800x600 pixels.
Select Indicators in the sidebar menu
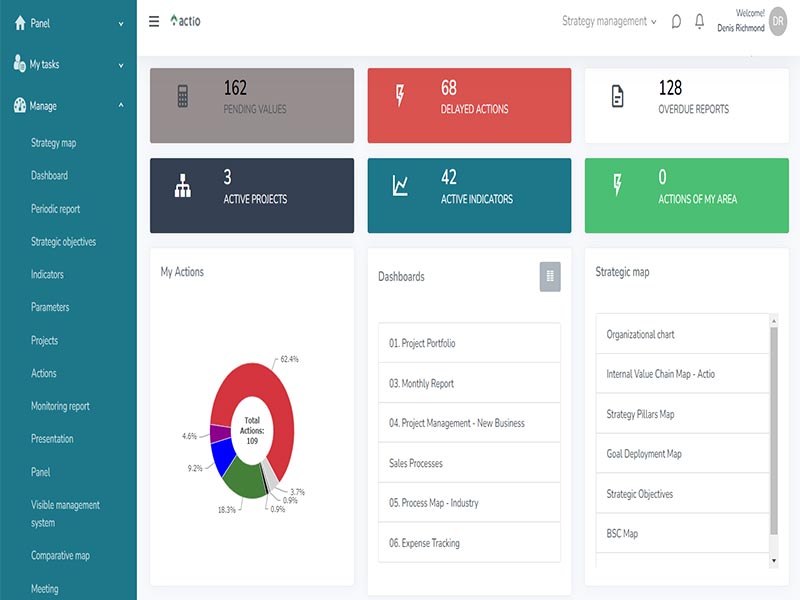(x=48, y=274)
